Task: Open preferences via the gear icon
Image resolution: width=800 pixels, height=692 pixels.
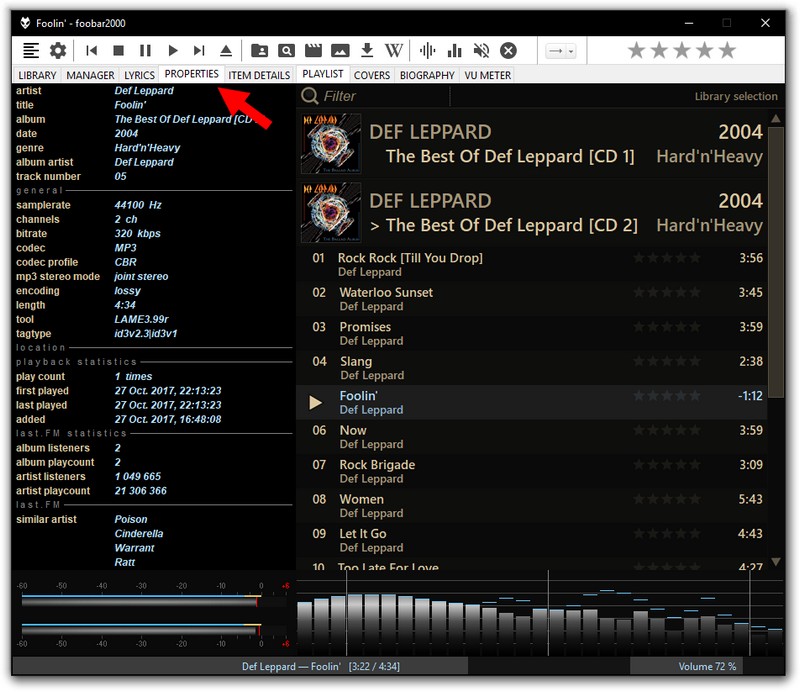Action: click(x=58, y=51)
